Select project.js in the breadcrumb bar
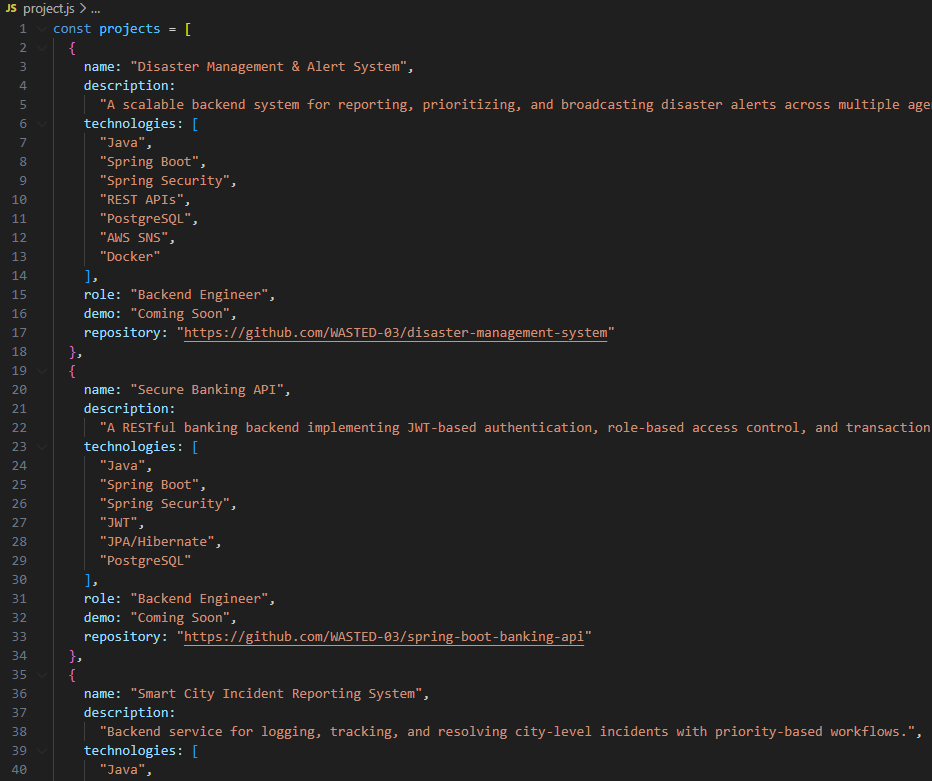 click(x=47, y=8)
